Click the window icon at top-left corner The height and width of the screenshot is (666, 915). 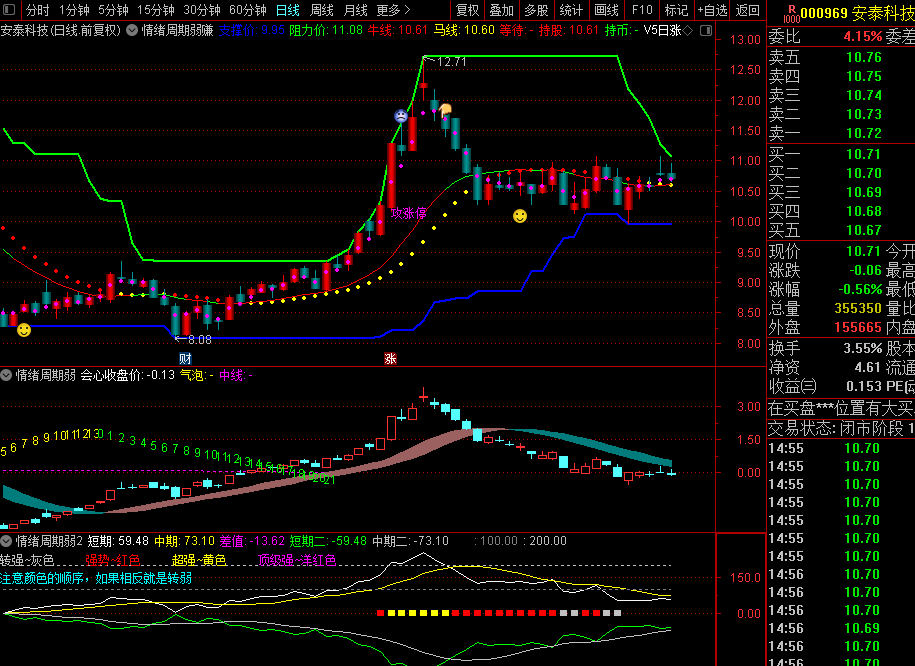pyautogui.click(x=10, y=10)
